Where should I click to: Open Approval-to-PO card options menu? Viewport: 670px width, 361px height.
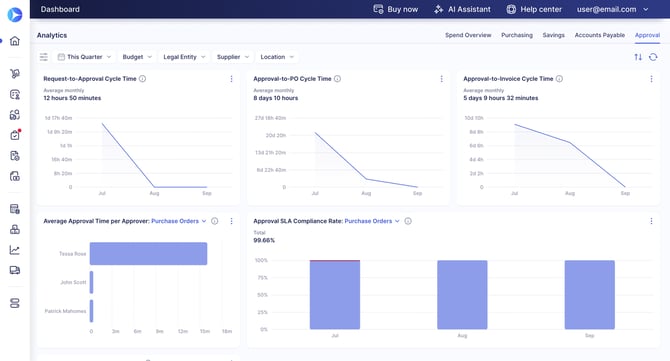tap(441, 79)
